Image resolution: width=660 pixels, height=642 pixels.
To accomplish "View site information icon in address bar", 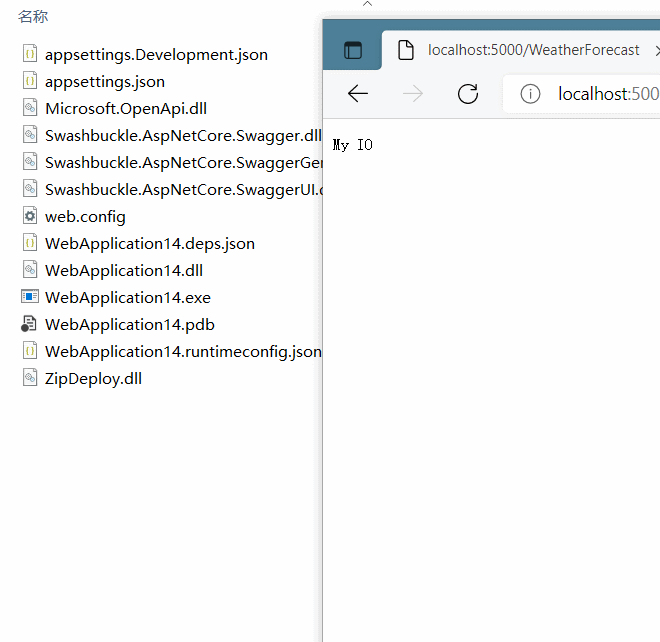I will point(530,93).
